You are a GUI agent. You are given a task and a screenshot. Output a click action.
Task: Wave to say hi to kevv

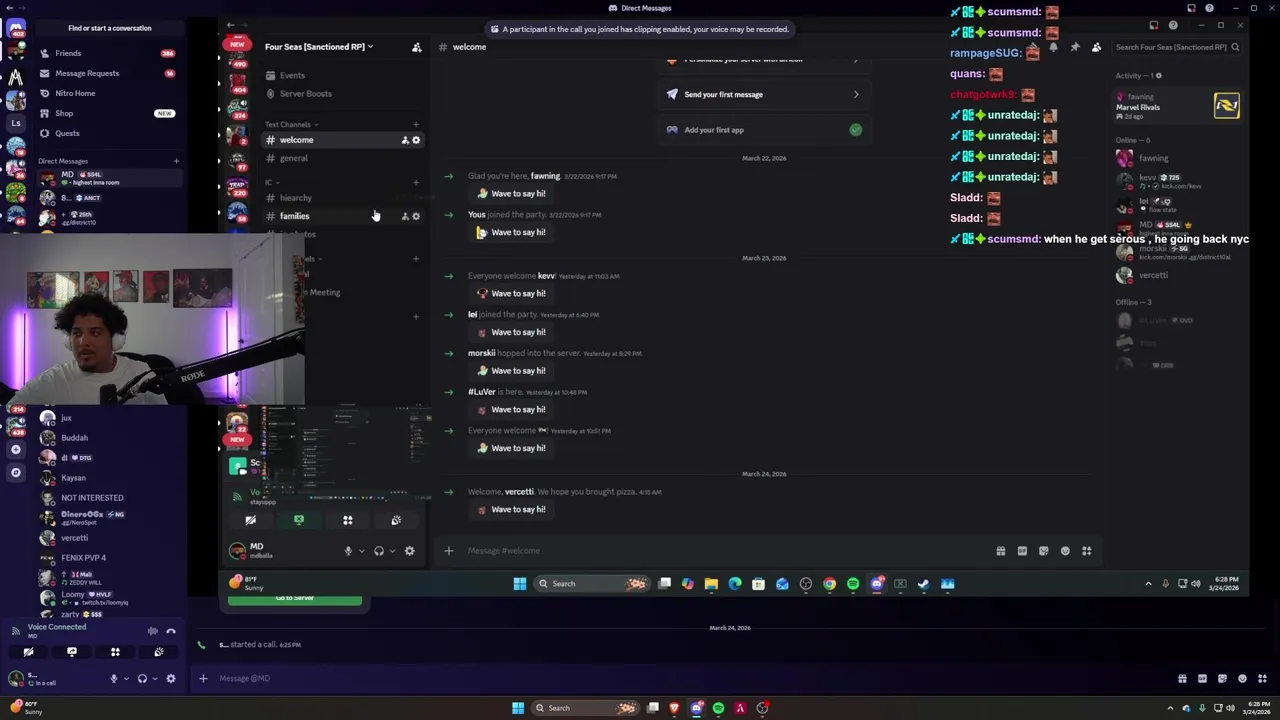coord(511,294)
